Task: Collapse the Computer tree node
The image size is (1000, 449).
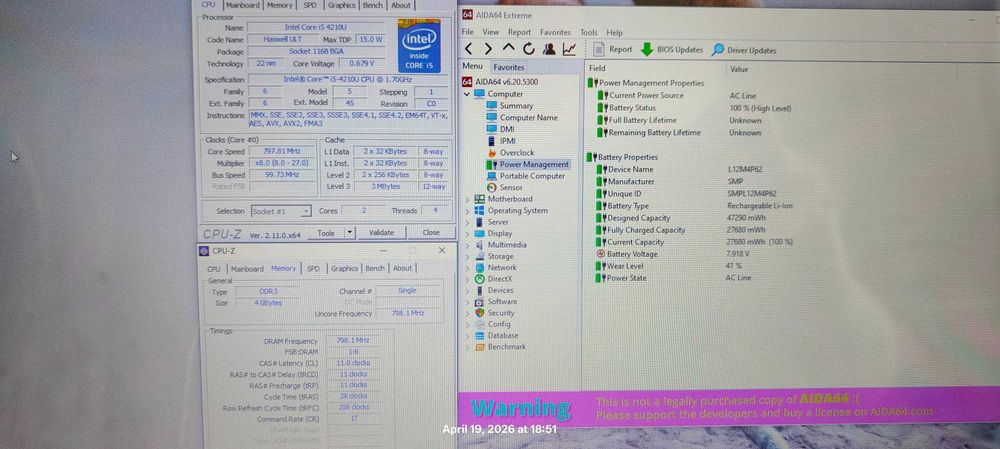Action: pyautogui.click(x=467, y=94)
